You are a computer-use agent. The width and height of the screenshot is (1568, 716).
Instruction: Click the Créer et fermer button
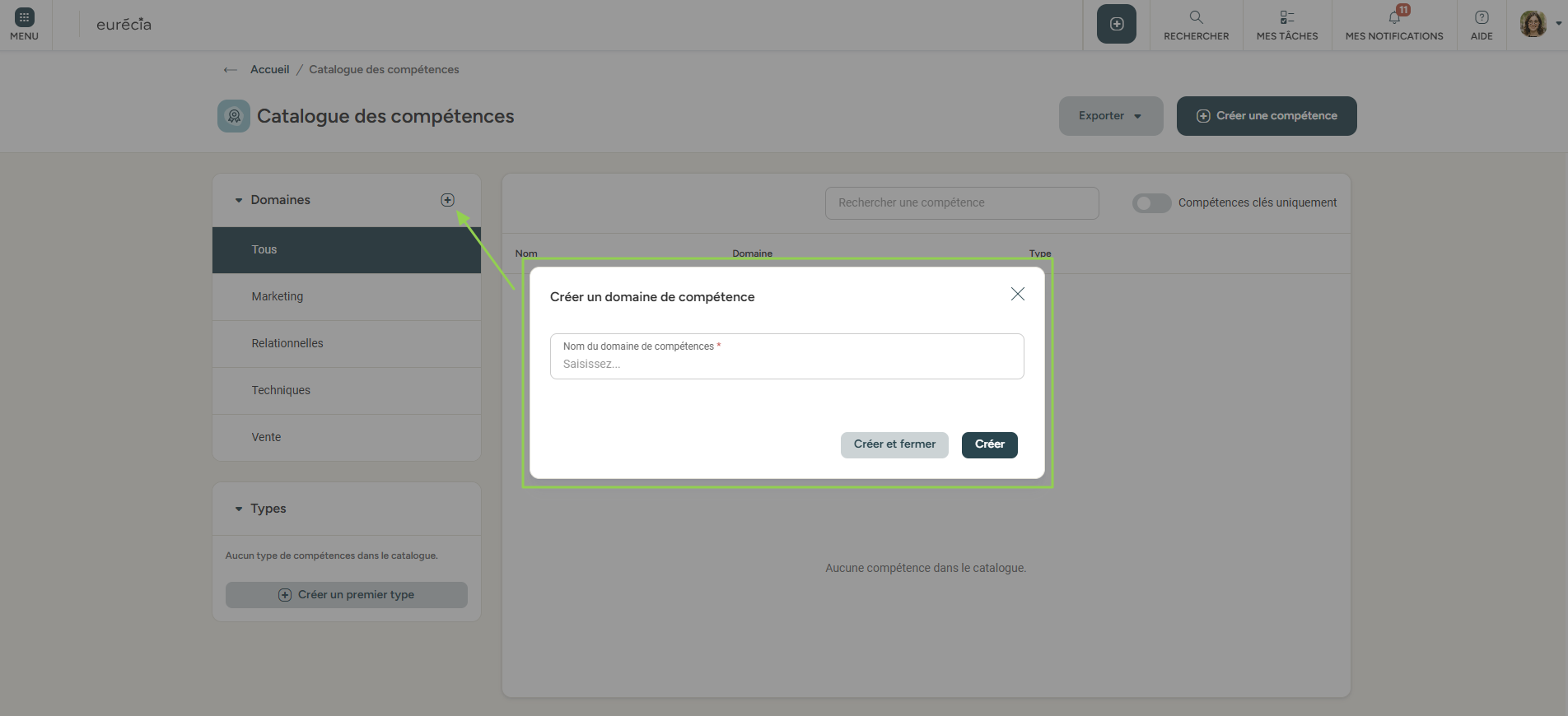pos(894,444)
